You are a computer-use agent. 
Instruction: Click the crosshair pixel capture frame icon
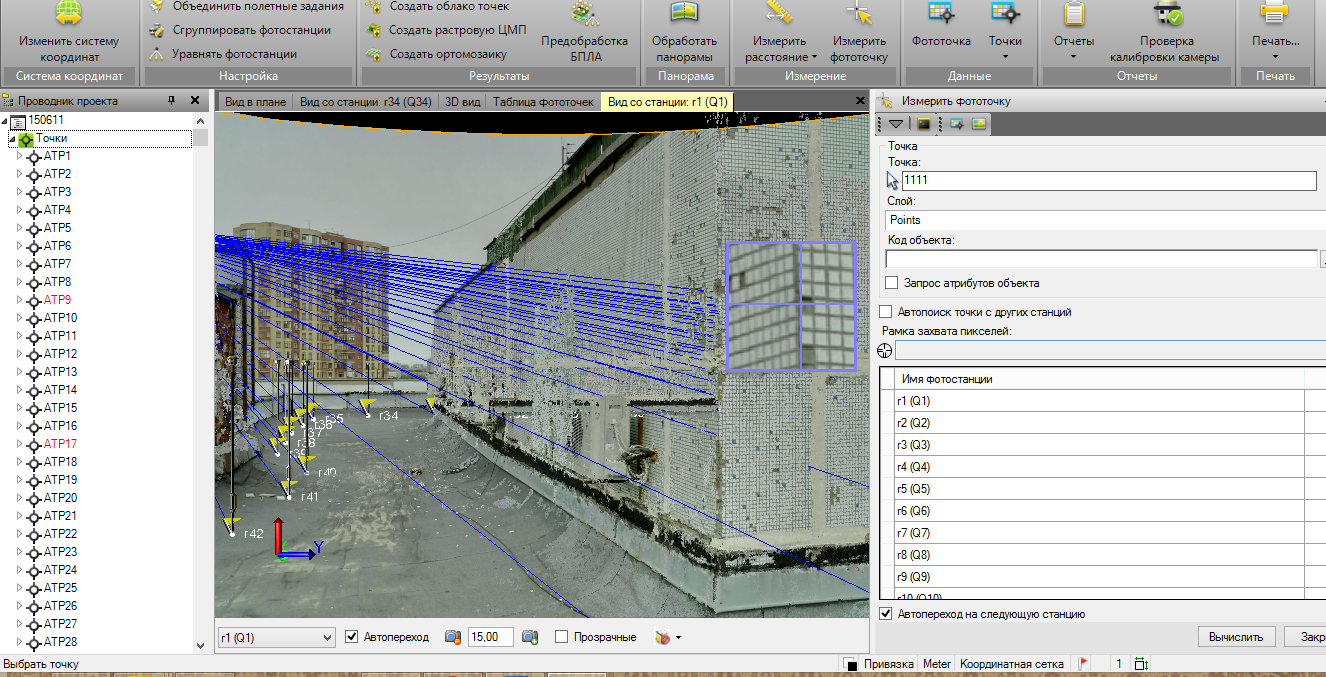point(885,350)
